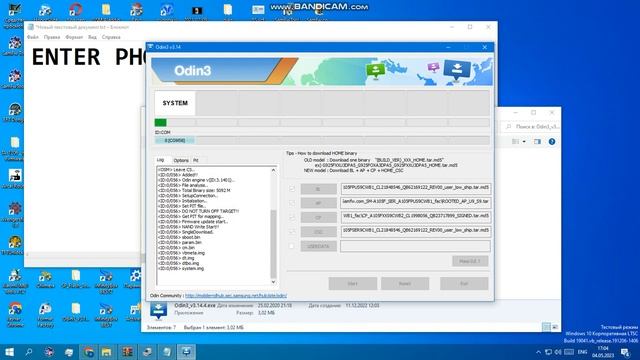Open the Explorer help question mark icon
This screenshot has height=360, width=640.
click(552, 142)
